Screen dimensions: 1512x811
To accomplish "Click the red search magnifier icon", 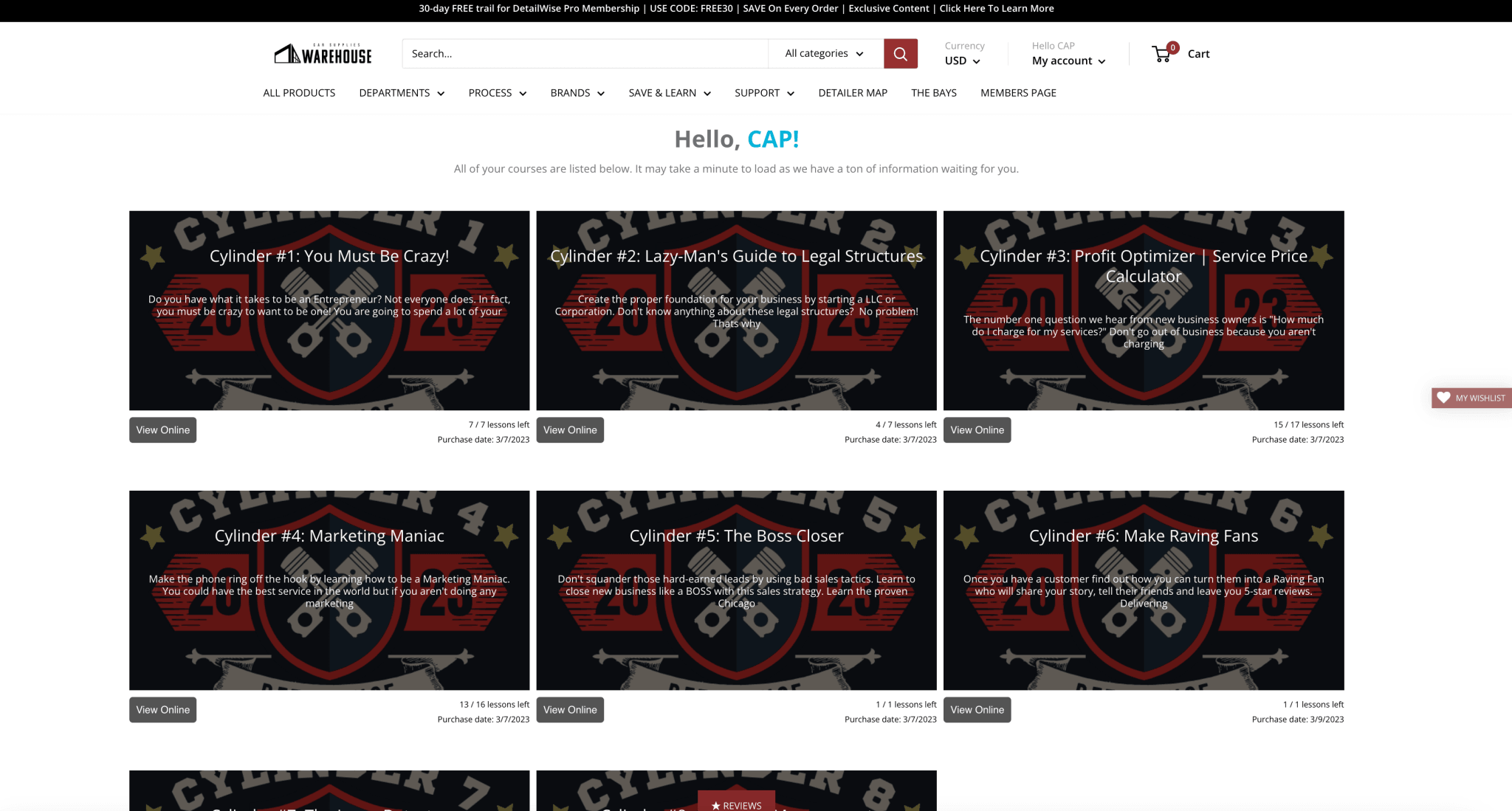I will [900, 54].
